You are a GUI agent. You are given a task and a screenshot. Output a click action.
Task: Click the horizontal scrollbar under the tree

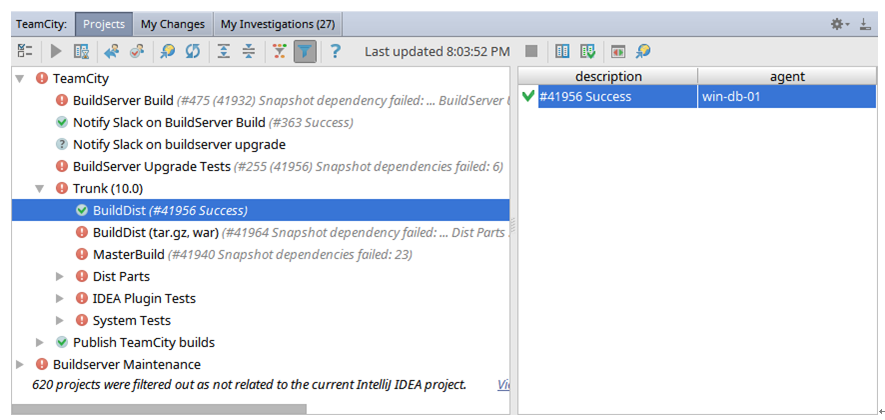point(159,409)
